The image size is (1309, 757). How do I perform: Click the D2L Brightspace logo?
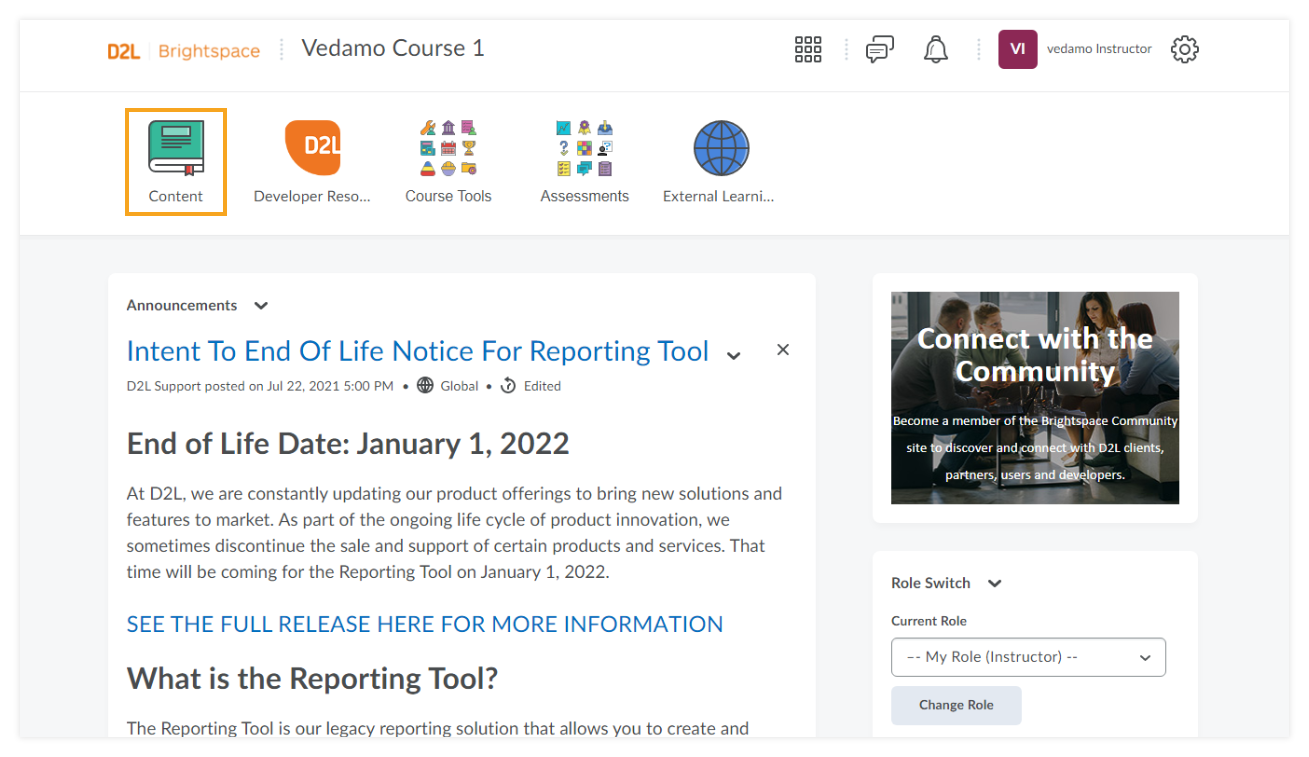coord(184,51)
